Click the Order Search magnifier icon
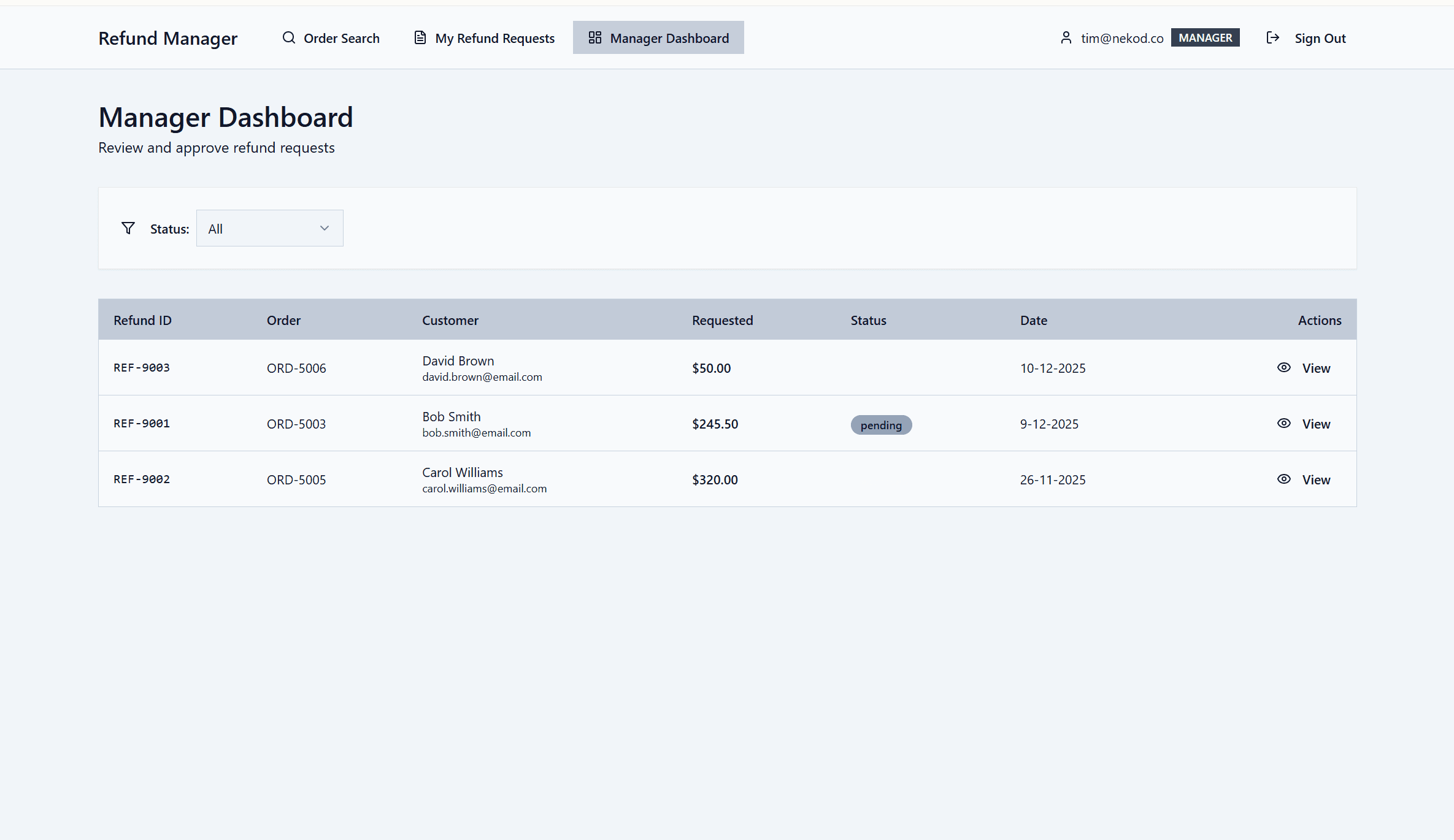The image size is (1454, 840). (288, 38)
